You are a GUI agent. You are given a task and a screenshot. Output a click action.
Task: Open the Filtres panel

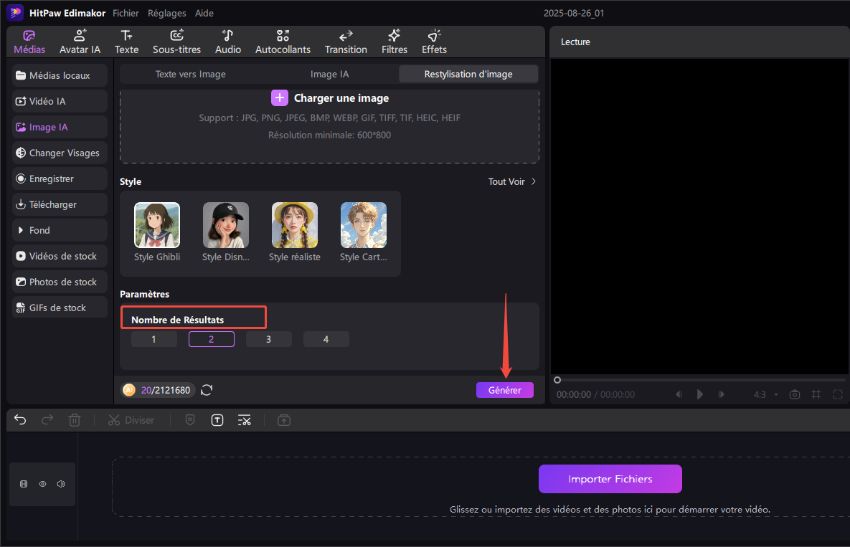(394, 41)
